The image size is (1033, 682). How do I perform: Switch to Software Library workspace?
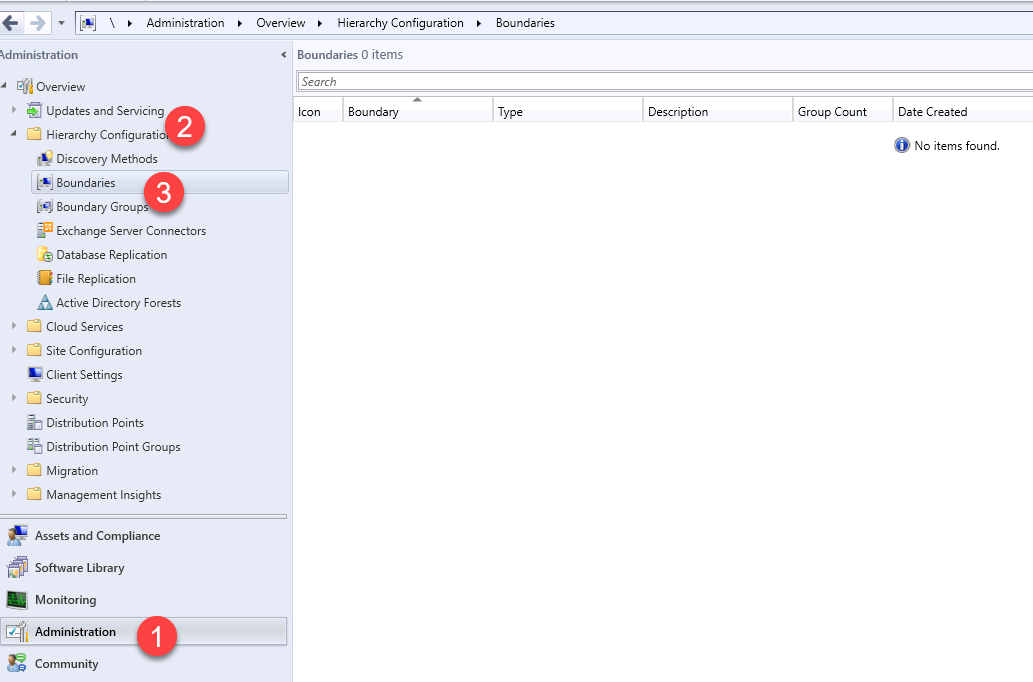tap(79, 568)
